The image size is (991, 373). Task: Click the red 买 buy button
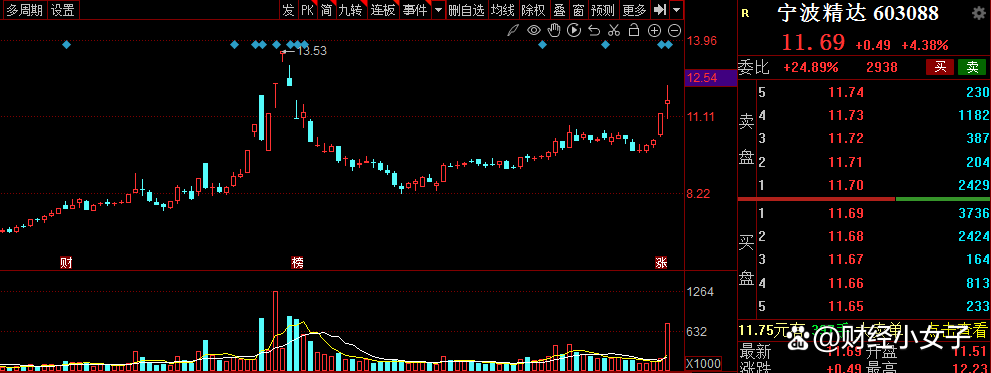[x=940, y=67]
